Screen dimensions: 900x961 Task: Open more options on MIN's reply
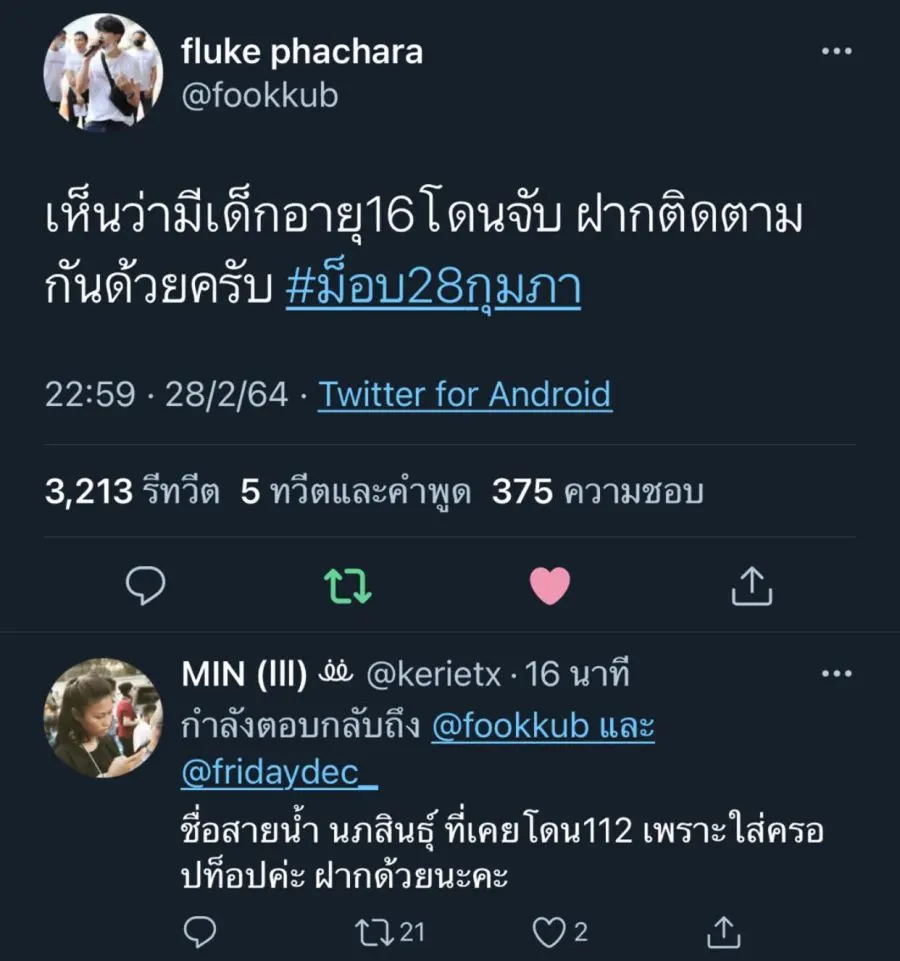tap(835, 675)
